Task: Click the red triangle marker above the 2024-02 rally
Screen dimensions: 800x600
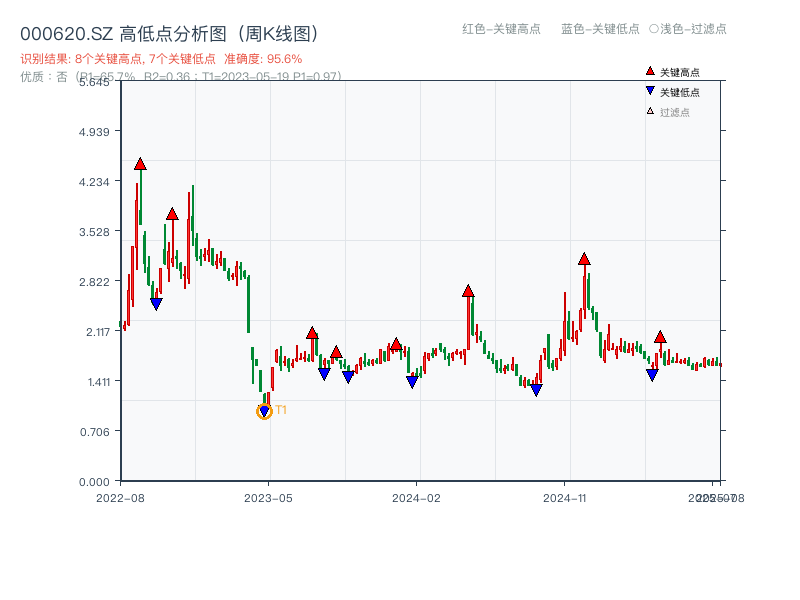Action: pos(466,291)
